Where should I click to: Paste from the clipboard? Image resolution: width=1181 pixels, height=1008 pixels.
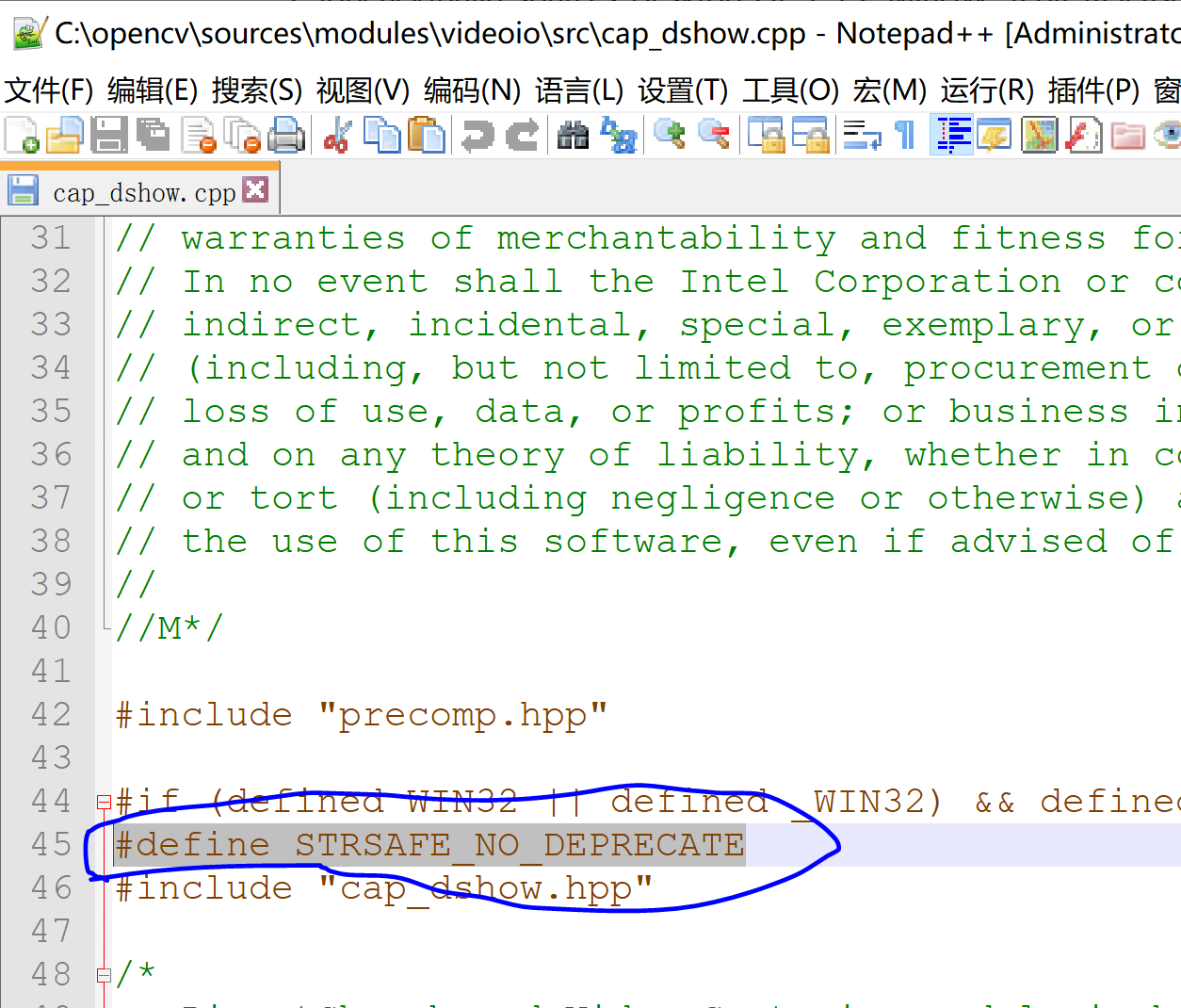[x=427, y=135]
